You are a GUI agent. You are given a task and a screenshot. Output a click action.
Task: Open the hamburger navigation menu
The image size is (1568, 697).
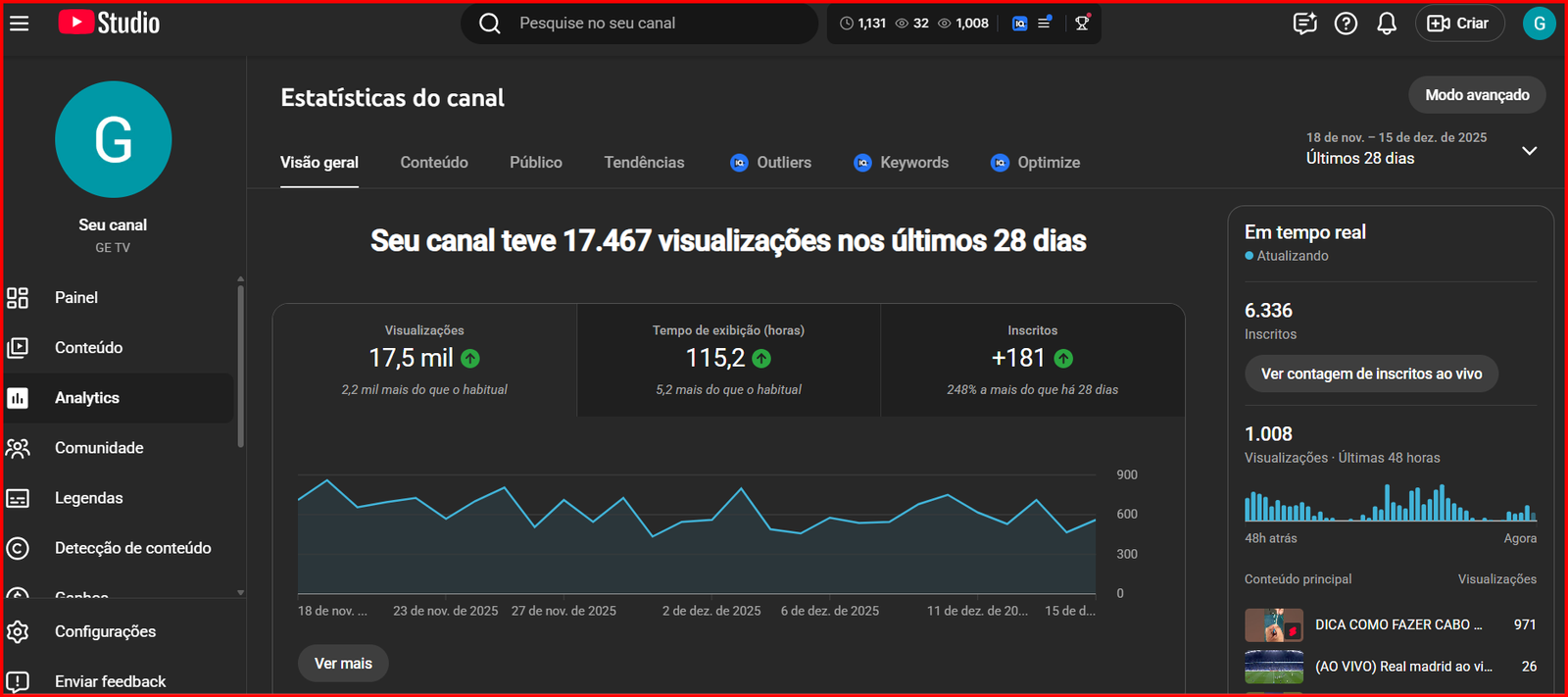(x=20, y=23)
